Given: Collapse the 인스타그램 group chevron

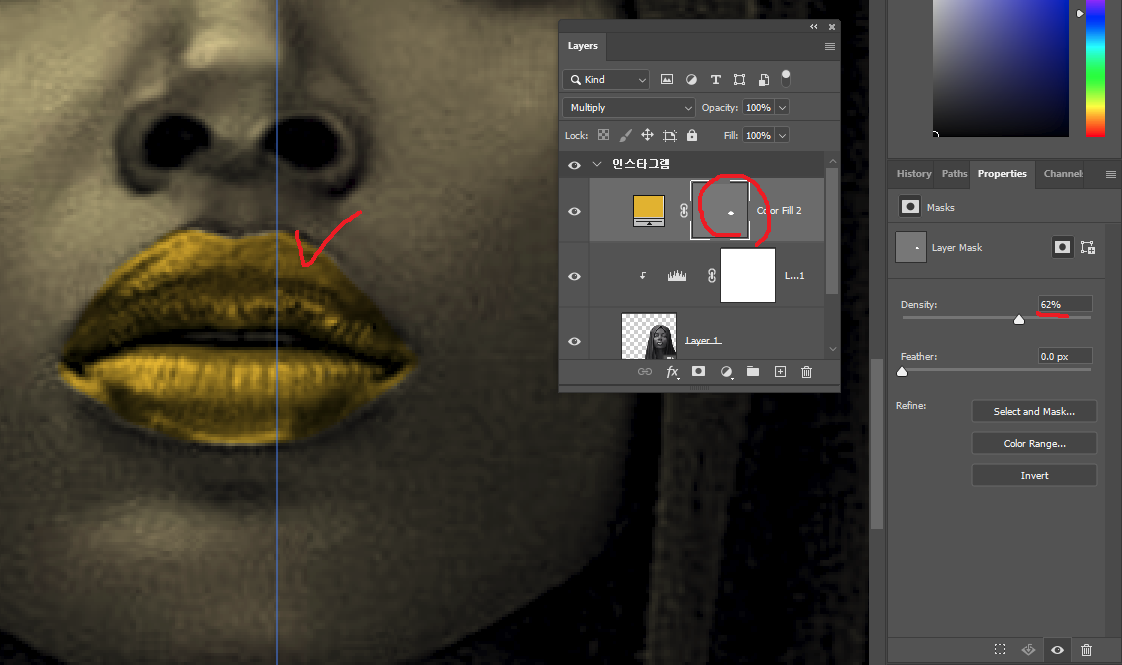Looking at the screenshot, I should pyautogui.click(x=597, y=164).
